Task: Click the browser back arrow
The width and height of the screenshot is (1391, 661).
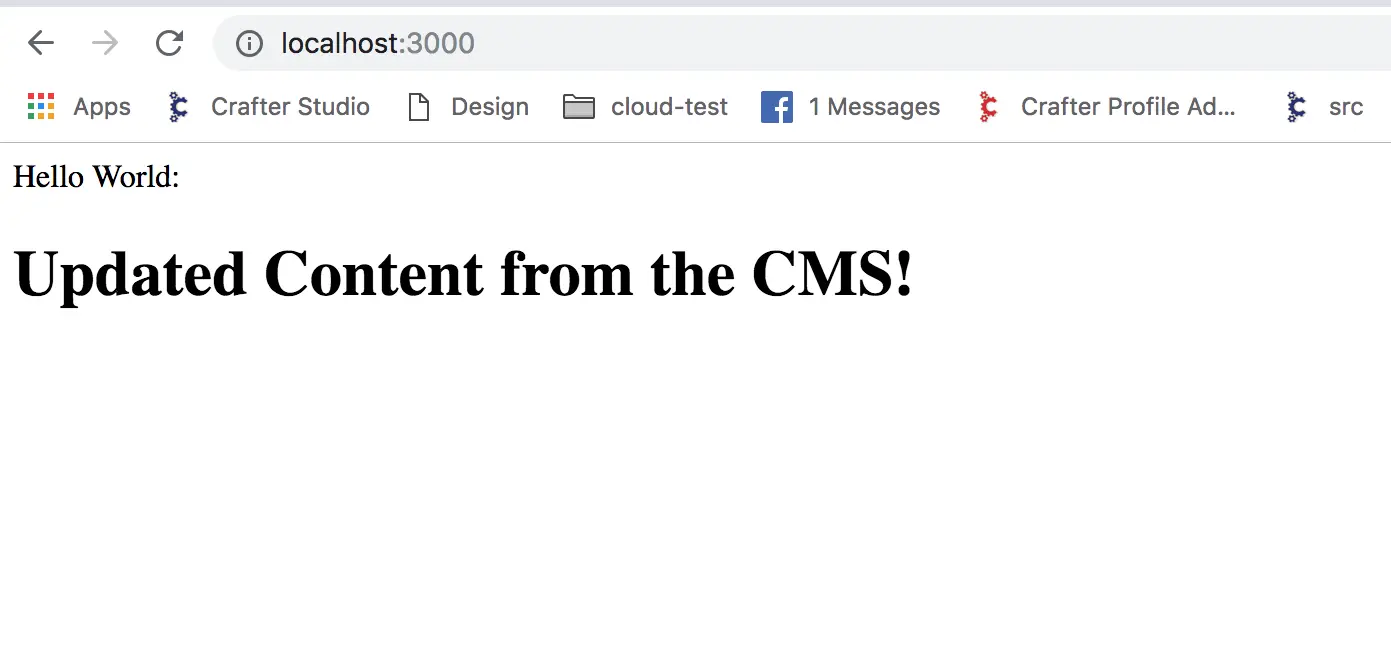Action: [x=41, y=43]
